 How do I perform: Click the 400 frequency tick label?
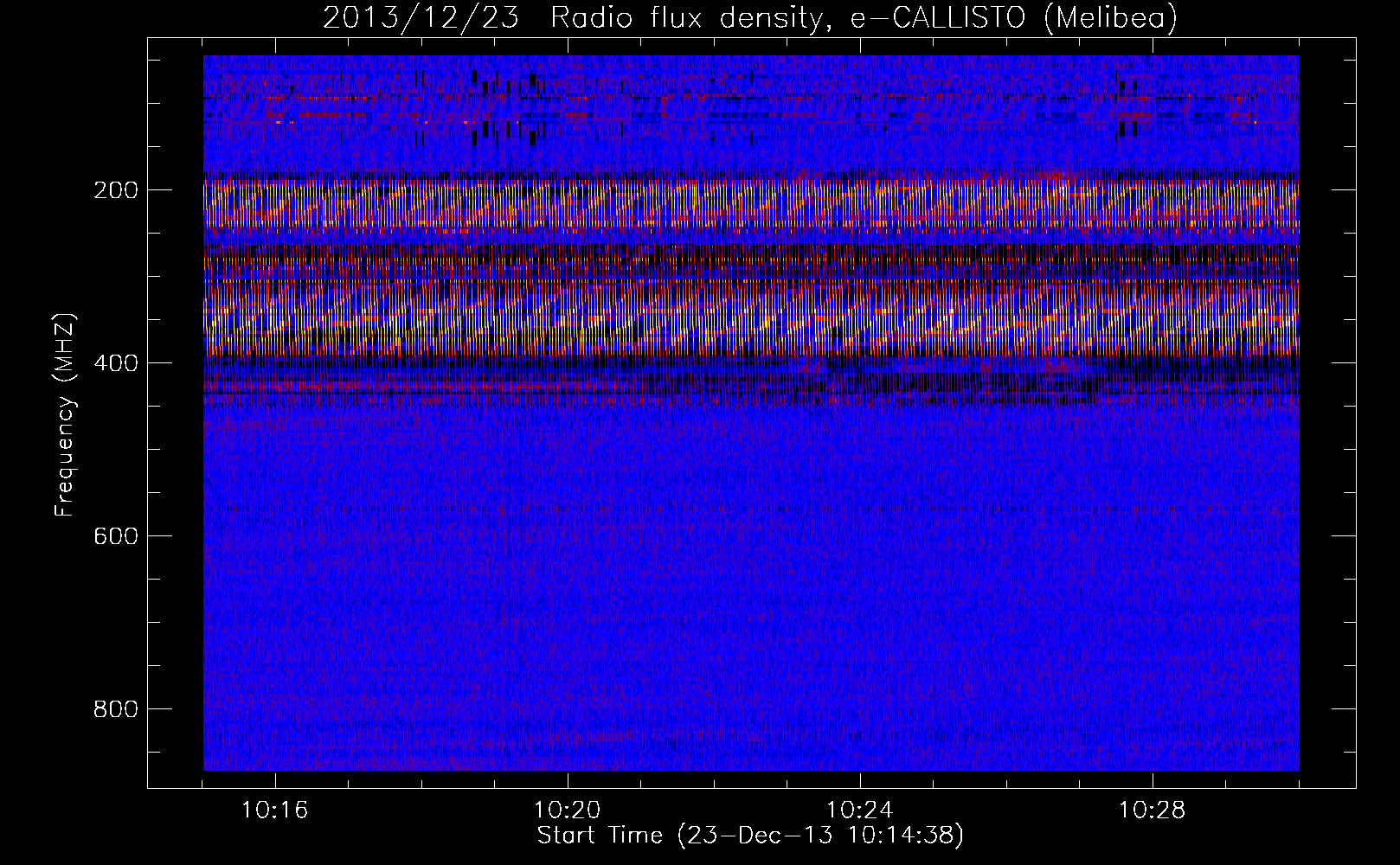coord(115,363)
